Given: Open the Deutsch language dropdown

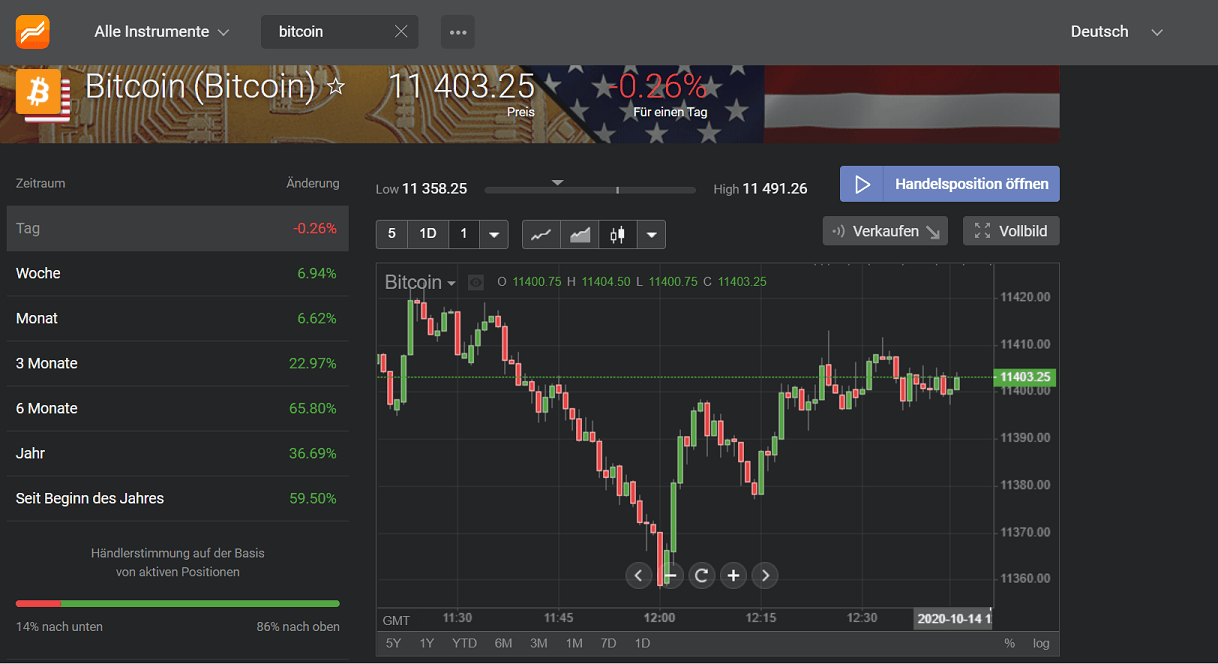Looking at the screenshot, I should click(1116, 32).
